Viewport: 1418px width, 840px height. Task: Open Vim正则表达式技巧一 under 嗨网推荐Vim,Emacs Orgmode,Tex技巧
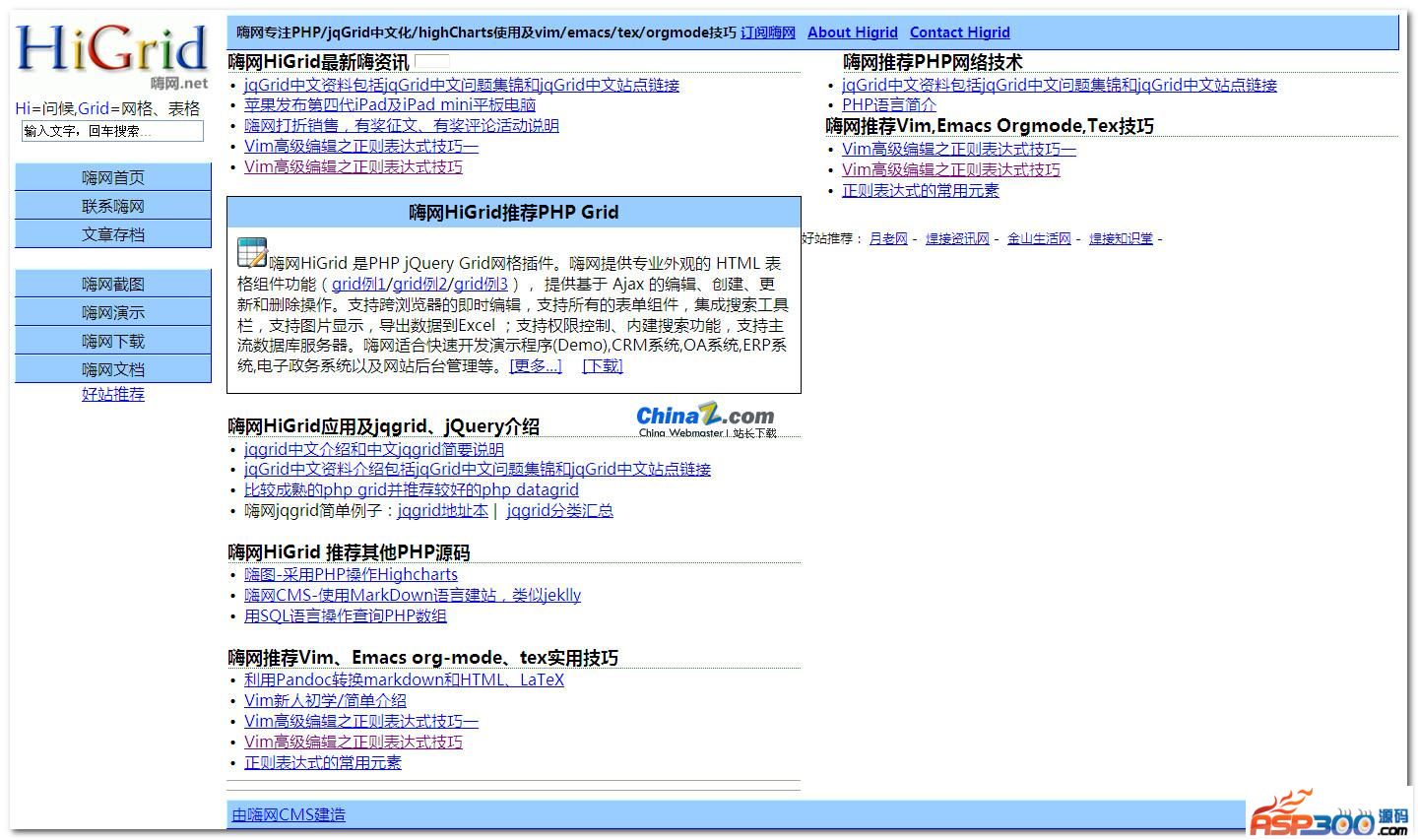959,149
